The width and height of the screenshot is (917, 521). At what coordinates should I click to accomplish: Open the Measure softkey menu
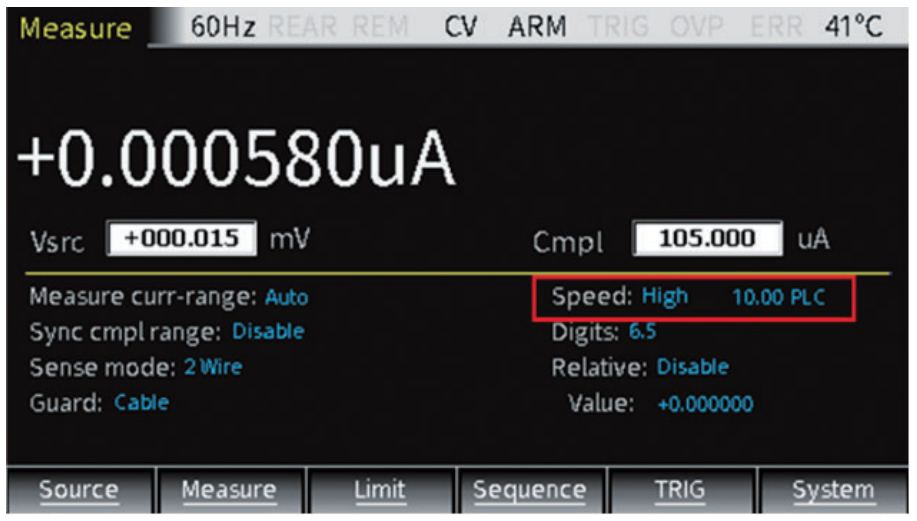(x=229, y=489)
